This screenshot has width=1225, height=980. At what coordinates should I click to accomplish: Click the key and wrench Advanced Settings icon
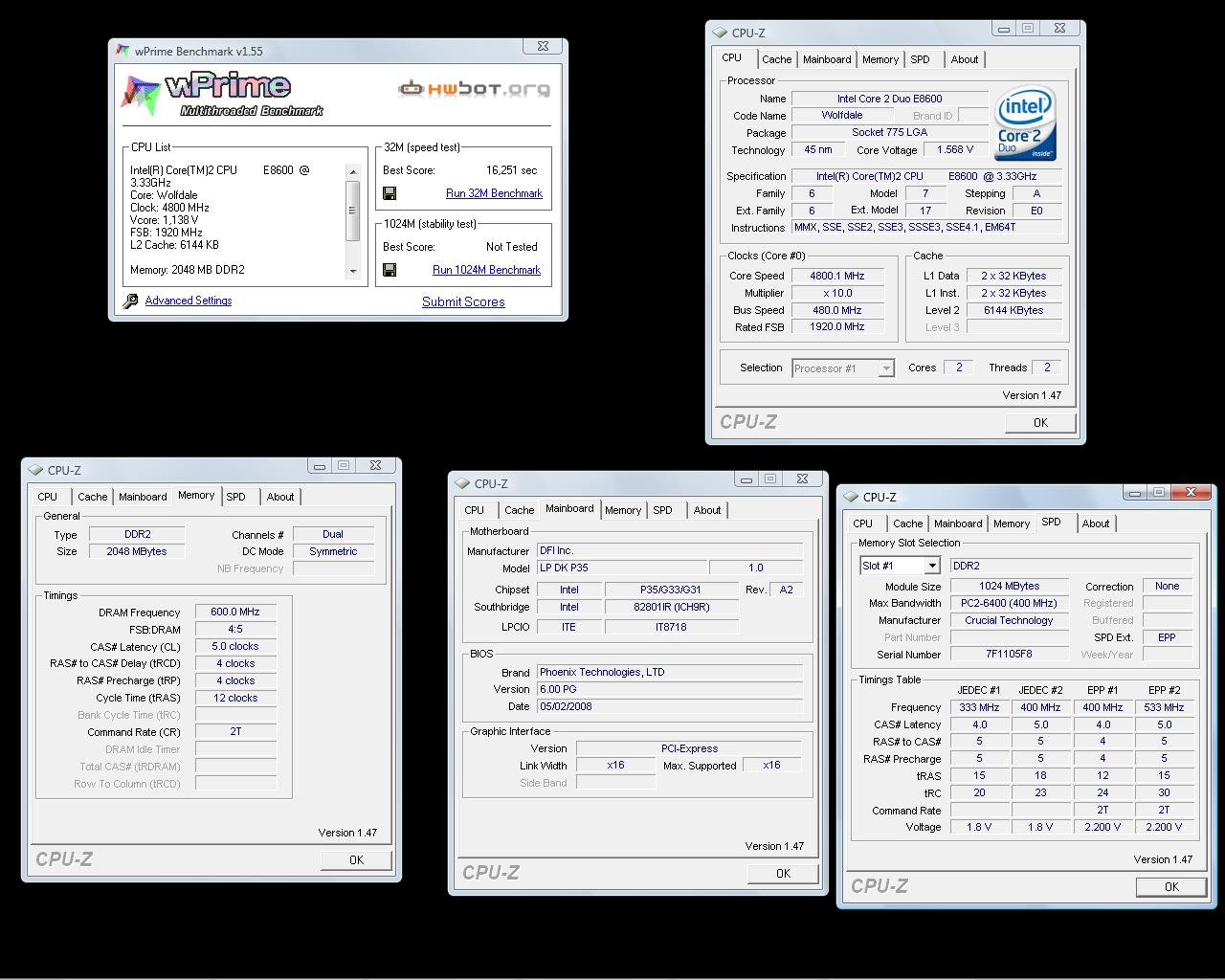131,301
